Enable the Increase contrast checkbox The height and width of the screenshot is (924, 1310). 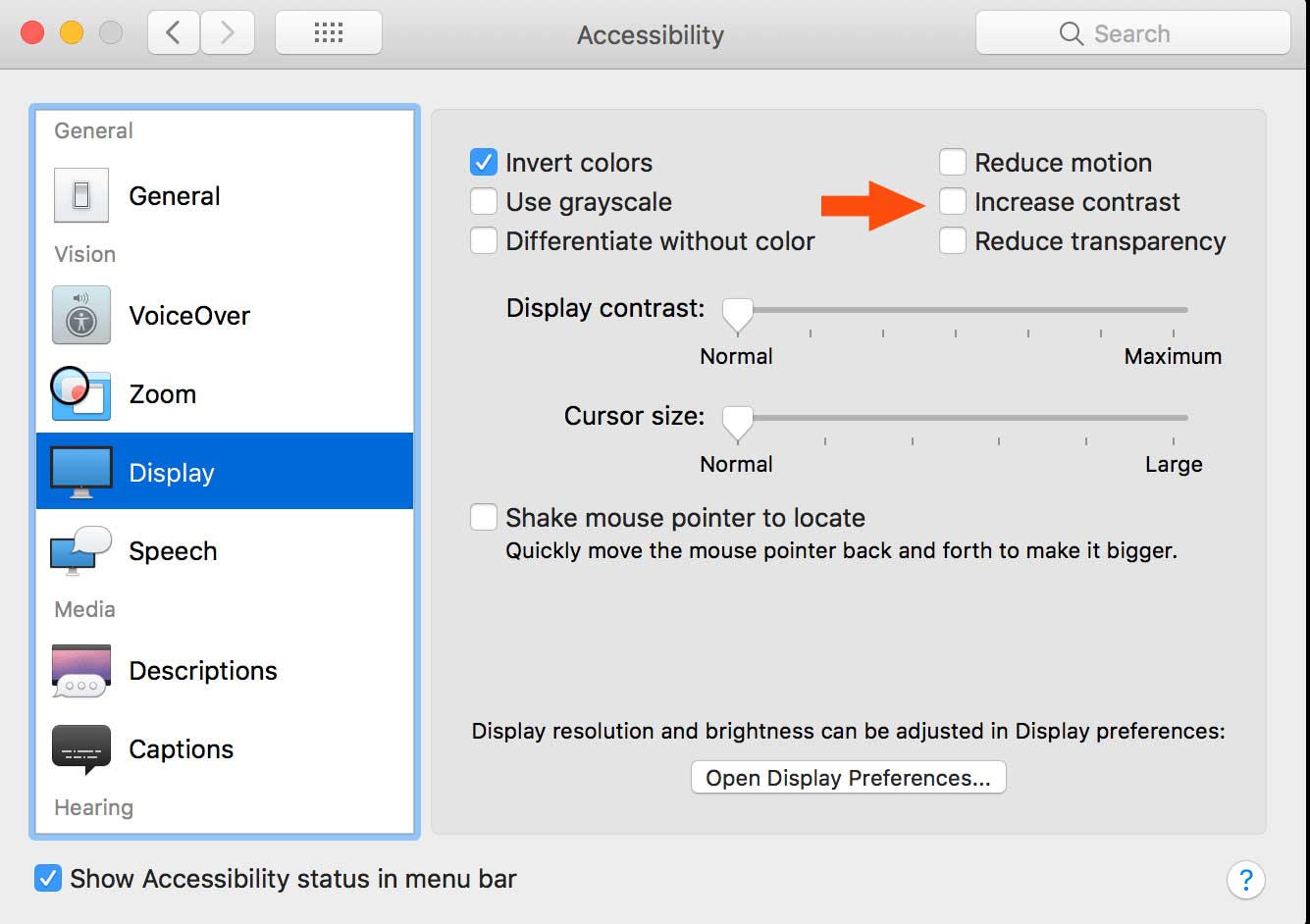[x=953, y=201]
